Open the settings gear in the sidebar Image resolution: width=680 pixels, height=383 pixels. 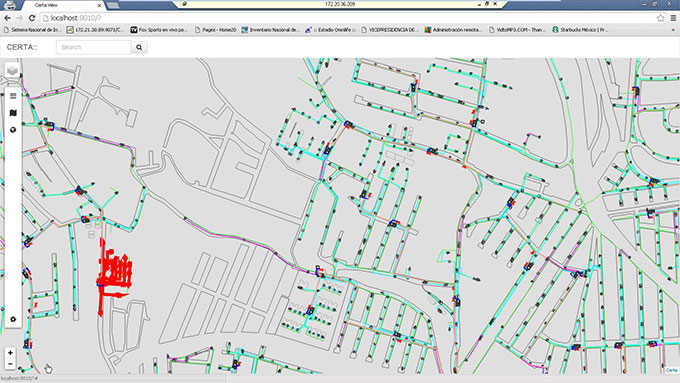coord(13,319)
